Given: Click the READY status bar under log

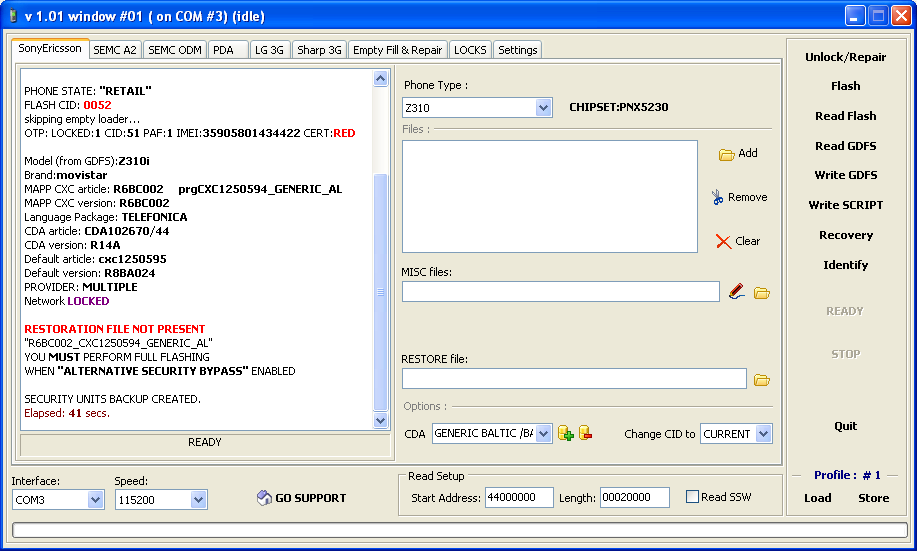Looking at the screenshot, I should pyautogui.click(x=205, y=443).
